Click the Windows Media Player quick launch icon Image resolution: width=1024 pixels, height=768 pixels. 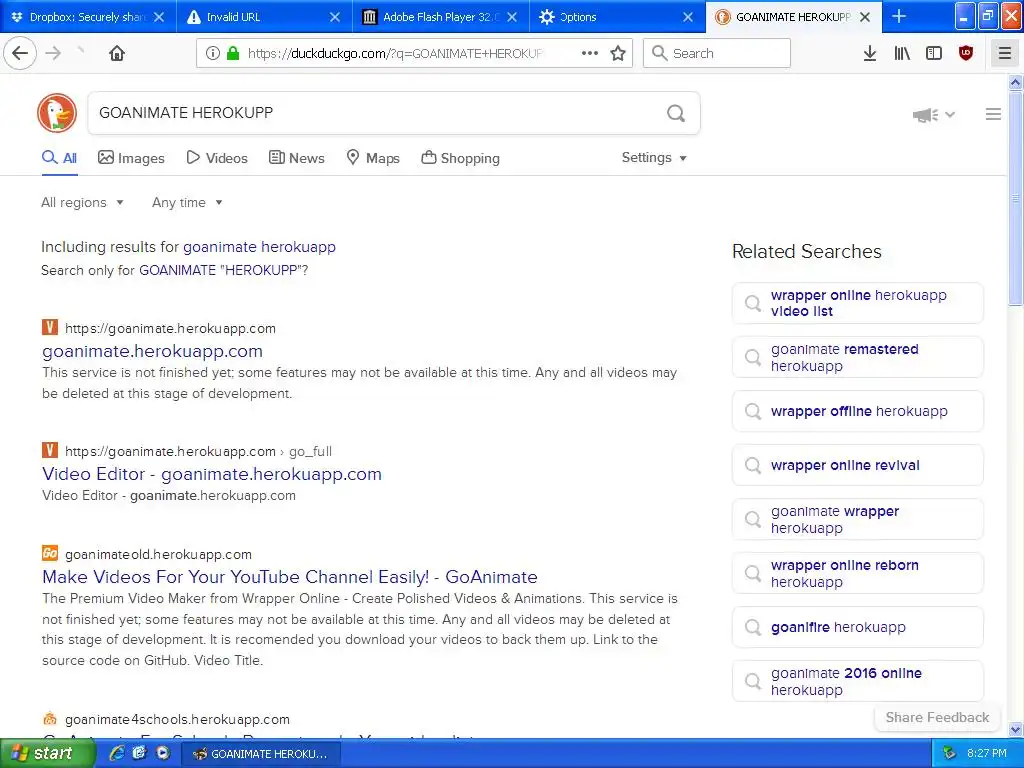point(163,753)
